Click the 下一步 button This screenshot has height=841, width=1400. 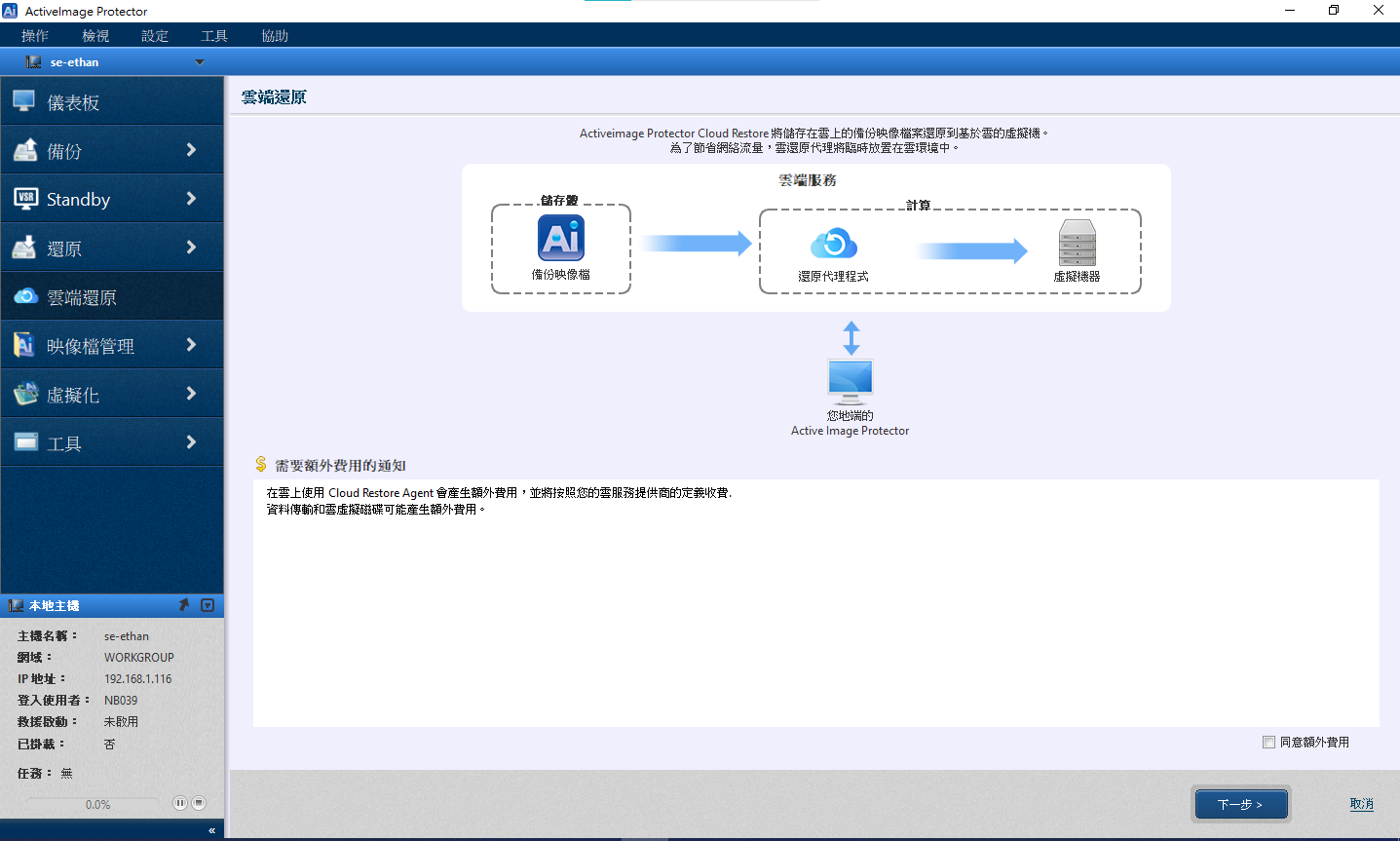coord(1241,804)
